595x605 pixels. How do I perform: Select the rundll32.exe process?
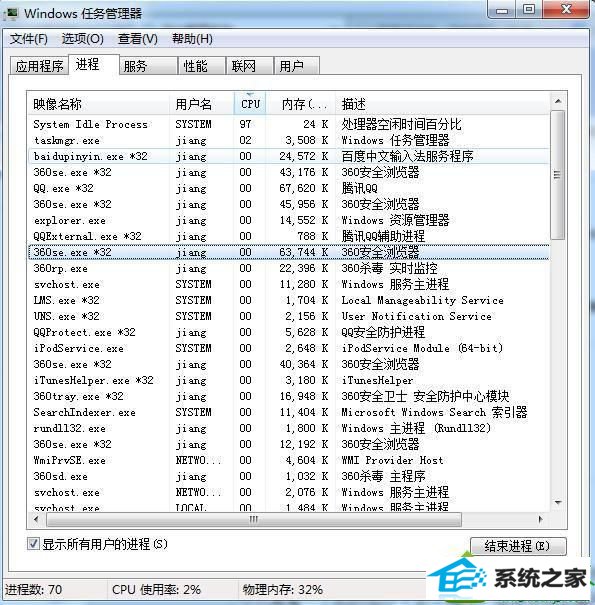pos(289,428)
